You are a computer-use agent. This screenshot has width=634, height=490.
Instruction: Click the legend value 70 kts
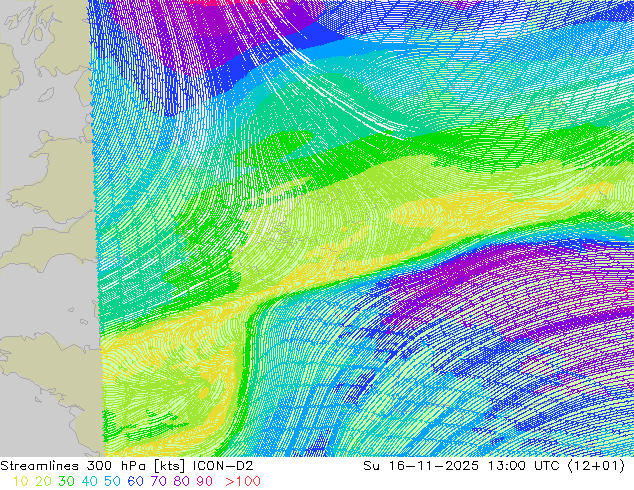158,481
